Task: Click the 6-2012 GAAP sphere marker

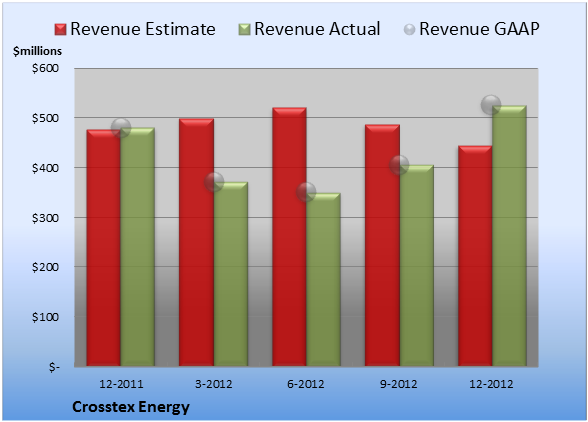Action: (x=306, y=192)
